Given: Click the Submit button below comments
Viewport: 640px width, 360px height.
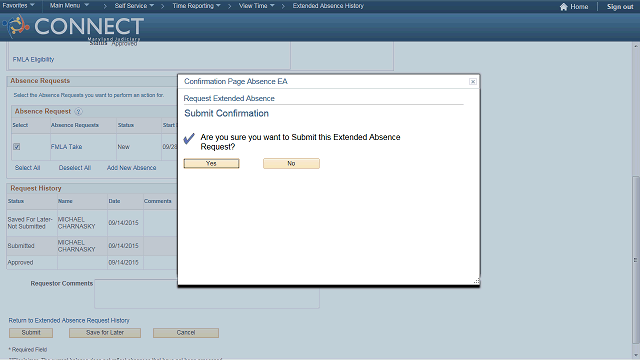Looking at the screenshot, I should 31,333.
